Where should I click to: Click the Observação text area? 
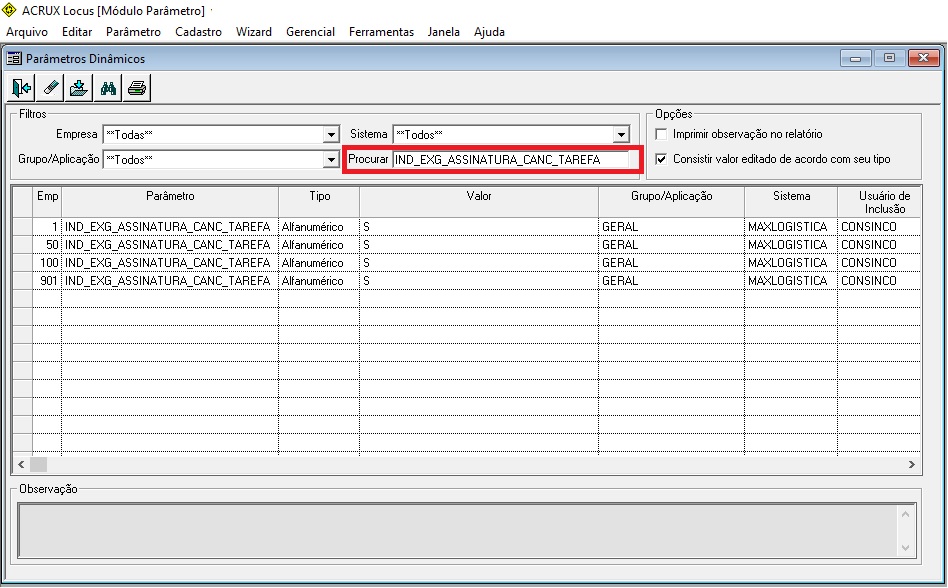(x=458, y=531)
